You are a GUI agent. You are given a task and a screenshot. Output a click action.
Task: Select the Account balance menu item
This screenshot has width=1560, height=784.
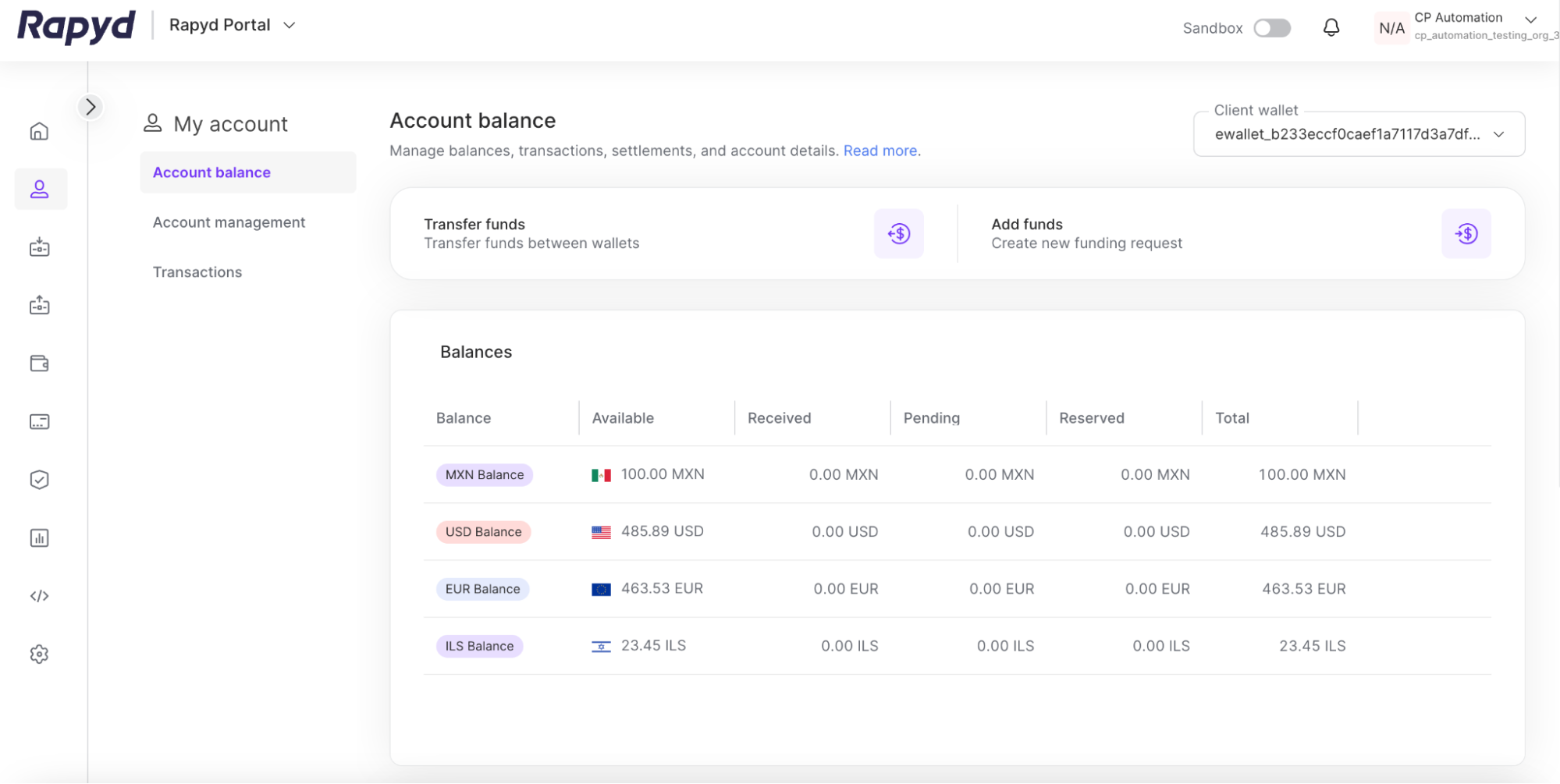tap(211, 172)
